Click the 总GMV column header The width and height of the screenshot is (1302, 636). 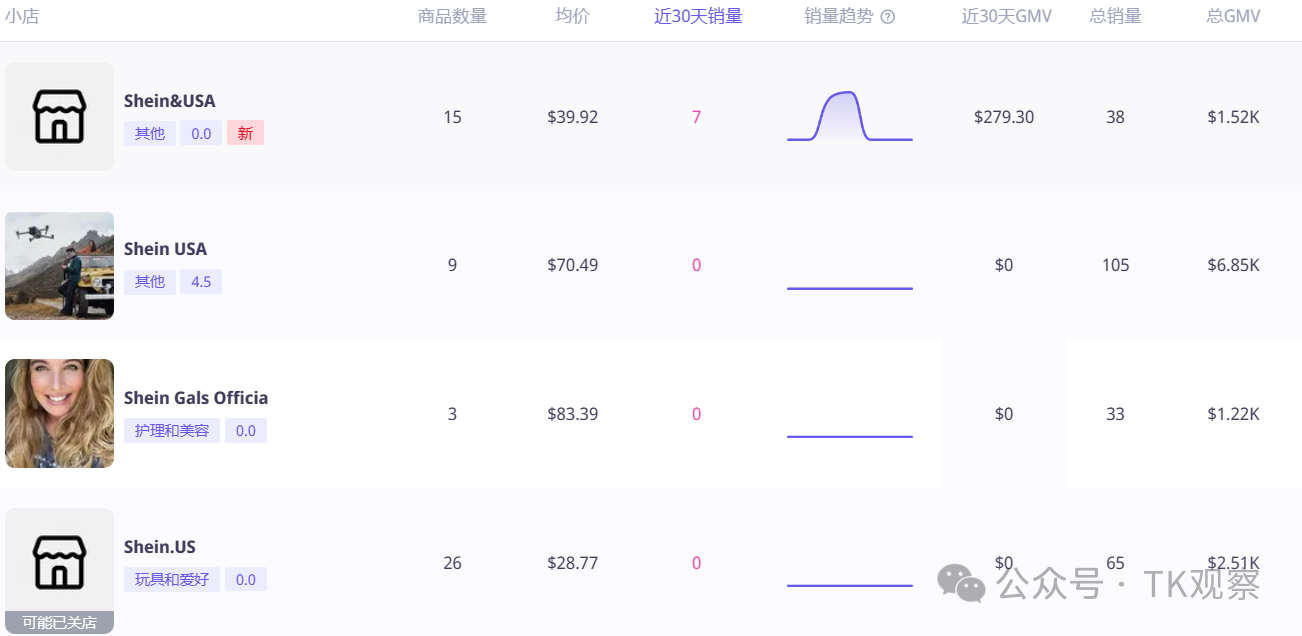[1233, 16]
